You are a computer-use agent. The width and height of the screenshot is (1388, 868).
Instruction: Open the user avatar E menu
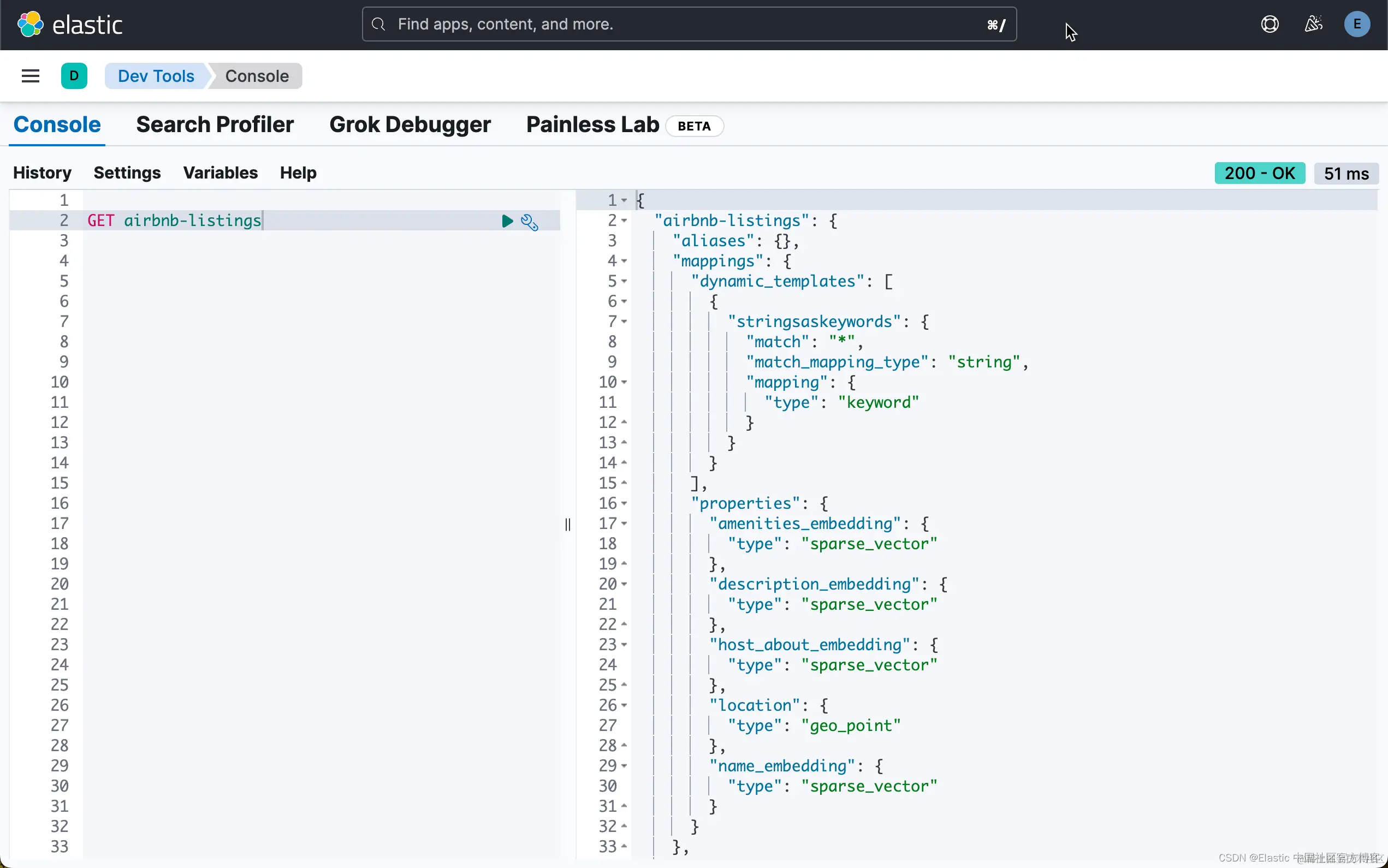pos(1356,24)
